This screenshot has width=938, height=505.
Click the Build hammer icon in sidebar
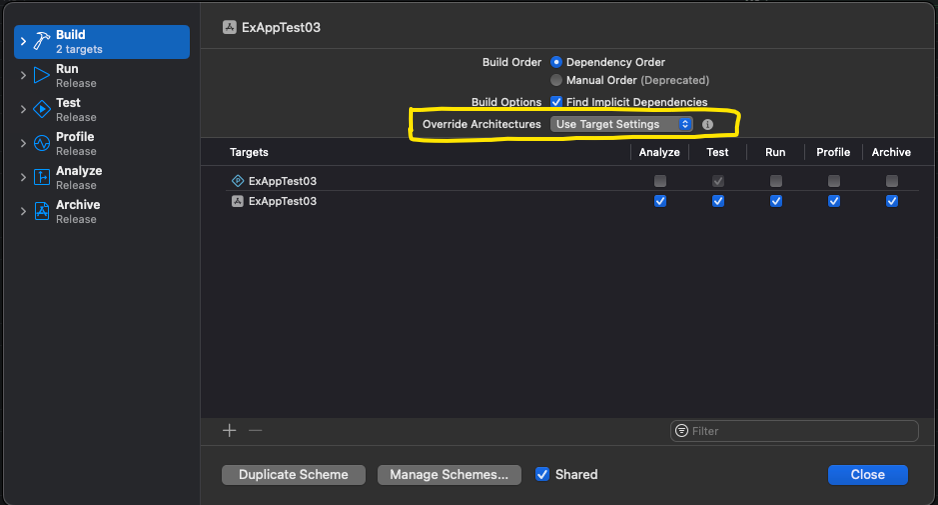tap(41, 41)
